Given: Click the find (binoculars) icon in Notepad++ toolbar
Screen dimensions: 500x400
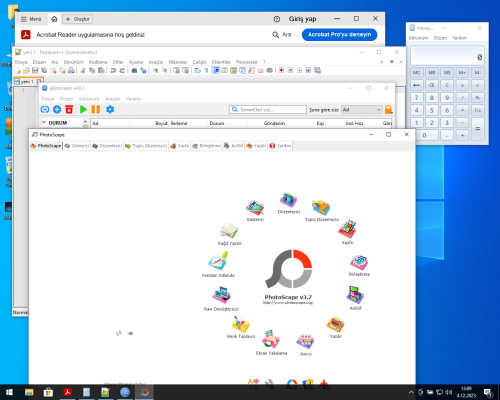Looking at the screenshot, I should (x=134, y=70).
